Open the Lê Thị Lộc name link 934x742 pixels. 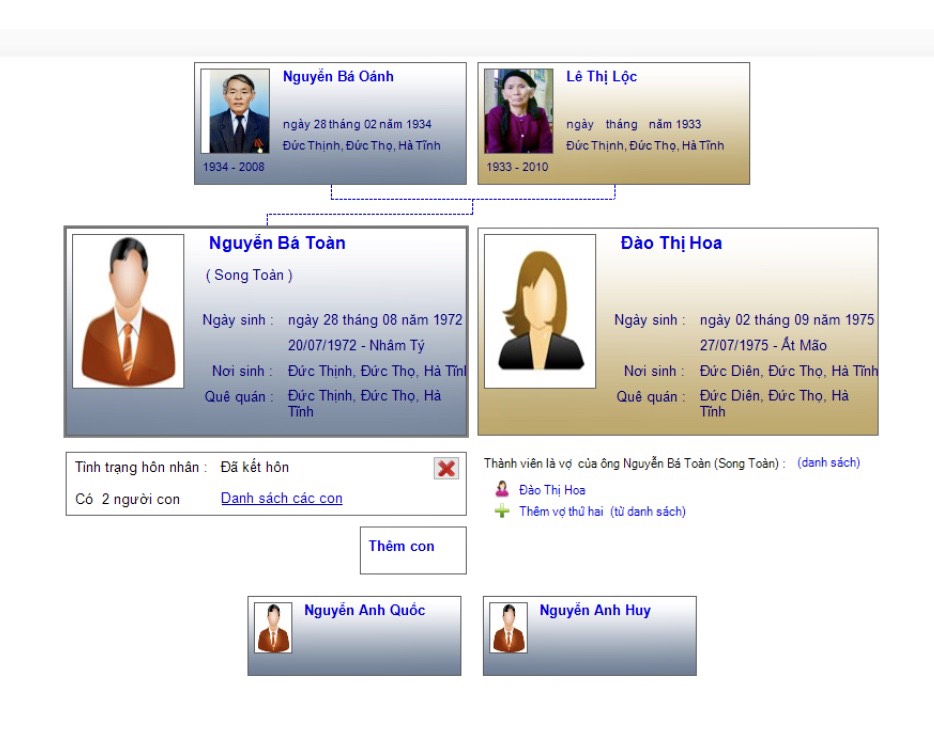tap(602, 77)
